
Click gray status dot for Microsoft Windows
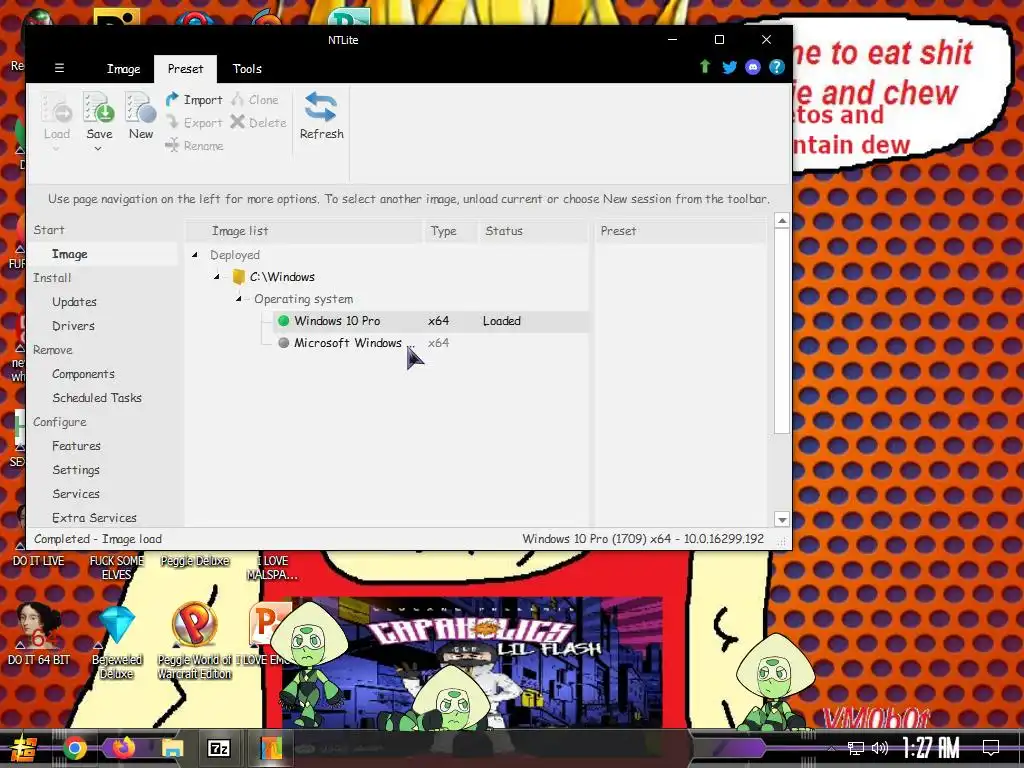(x=283, y=343)
